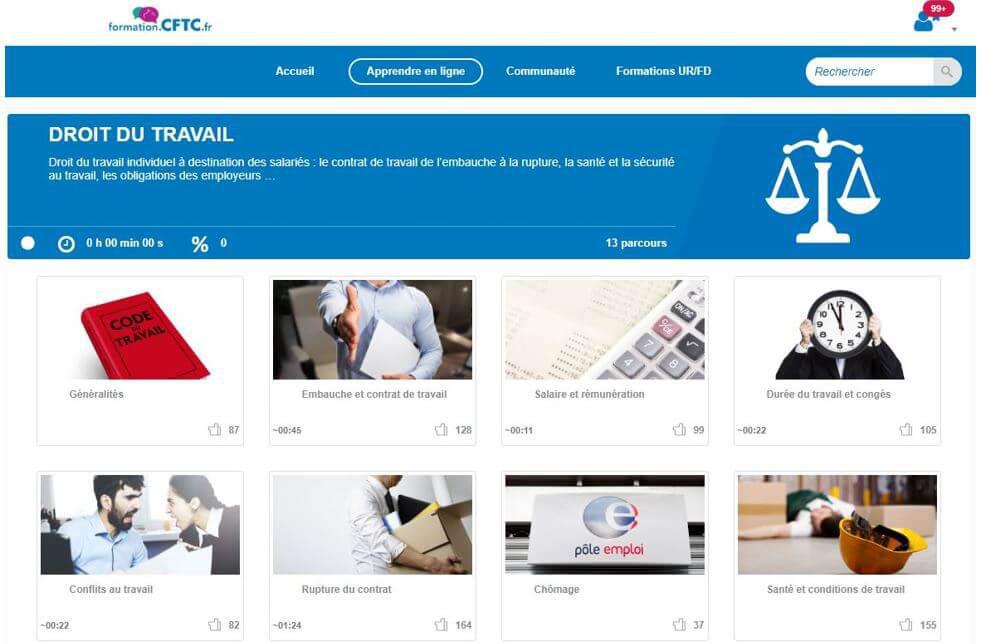Click thumbs-up on Embauche et contrat de travail

(x=441, y=429)
